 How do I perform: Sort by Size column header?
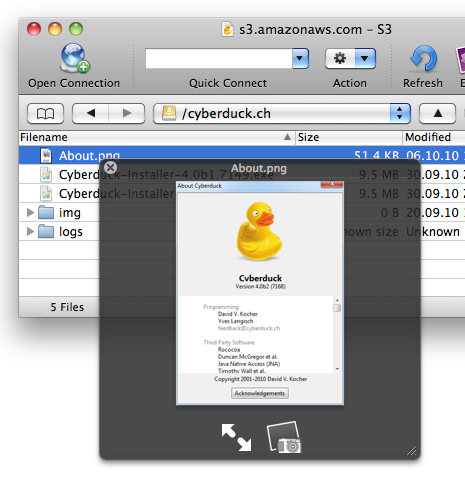click(349, 137)
